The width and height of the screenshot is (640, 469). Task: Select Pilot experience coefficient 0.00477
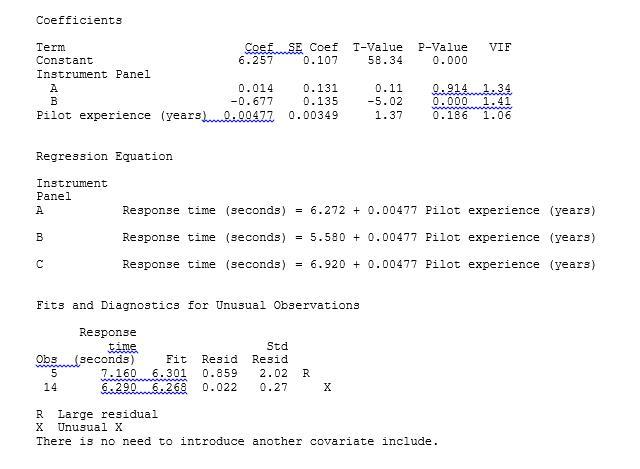(248, 115)
